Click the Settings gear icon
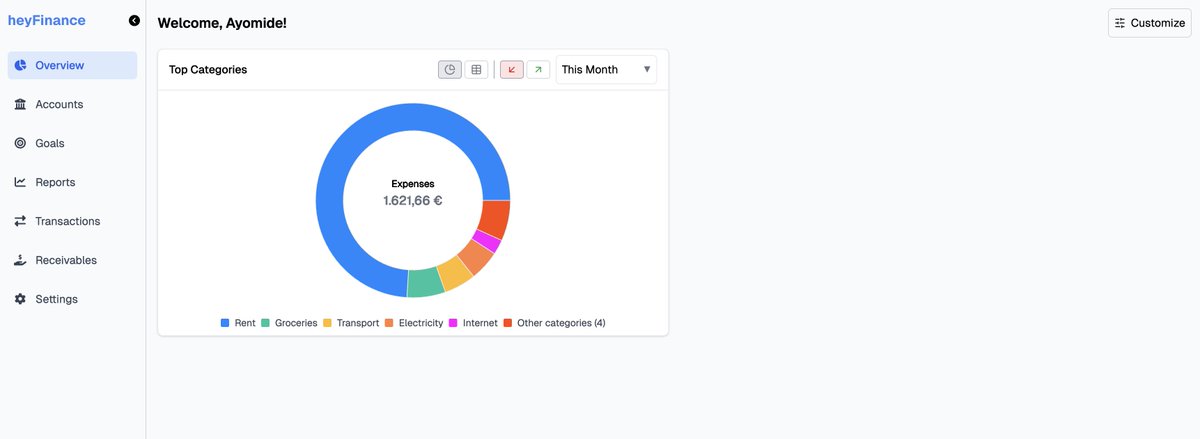This screenshot has height=439, width=1200. (x=20, y=299)
